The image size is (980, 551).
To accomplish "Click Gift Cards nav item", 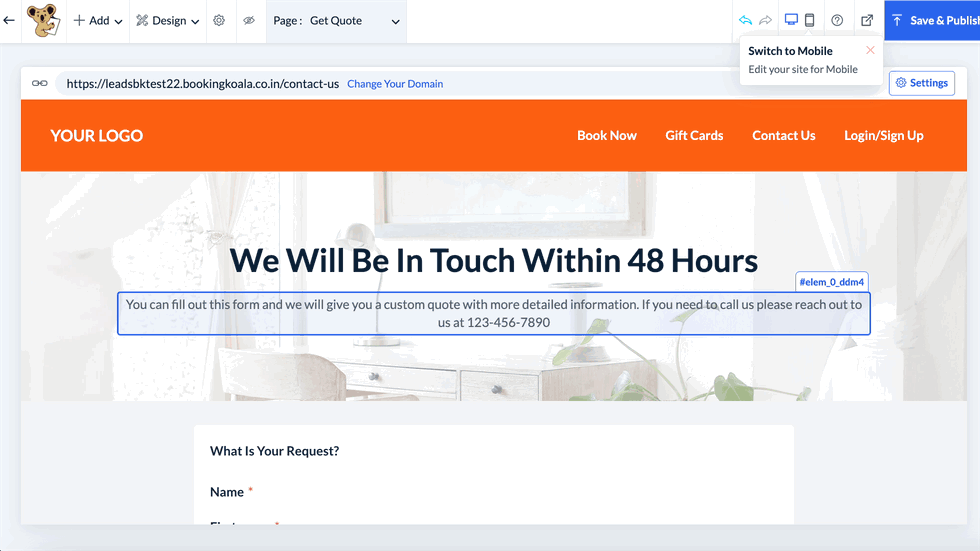I will (694, 136).
